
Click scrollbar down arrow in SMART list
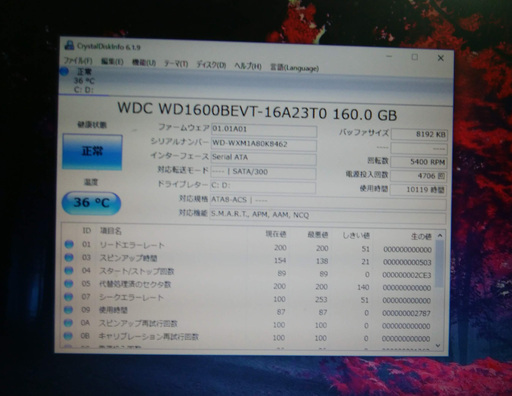[438, 346]
